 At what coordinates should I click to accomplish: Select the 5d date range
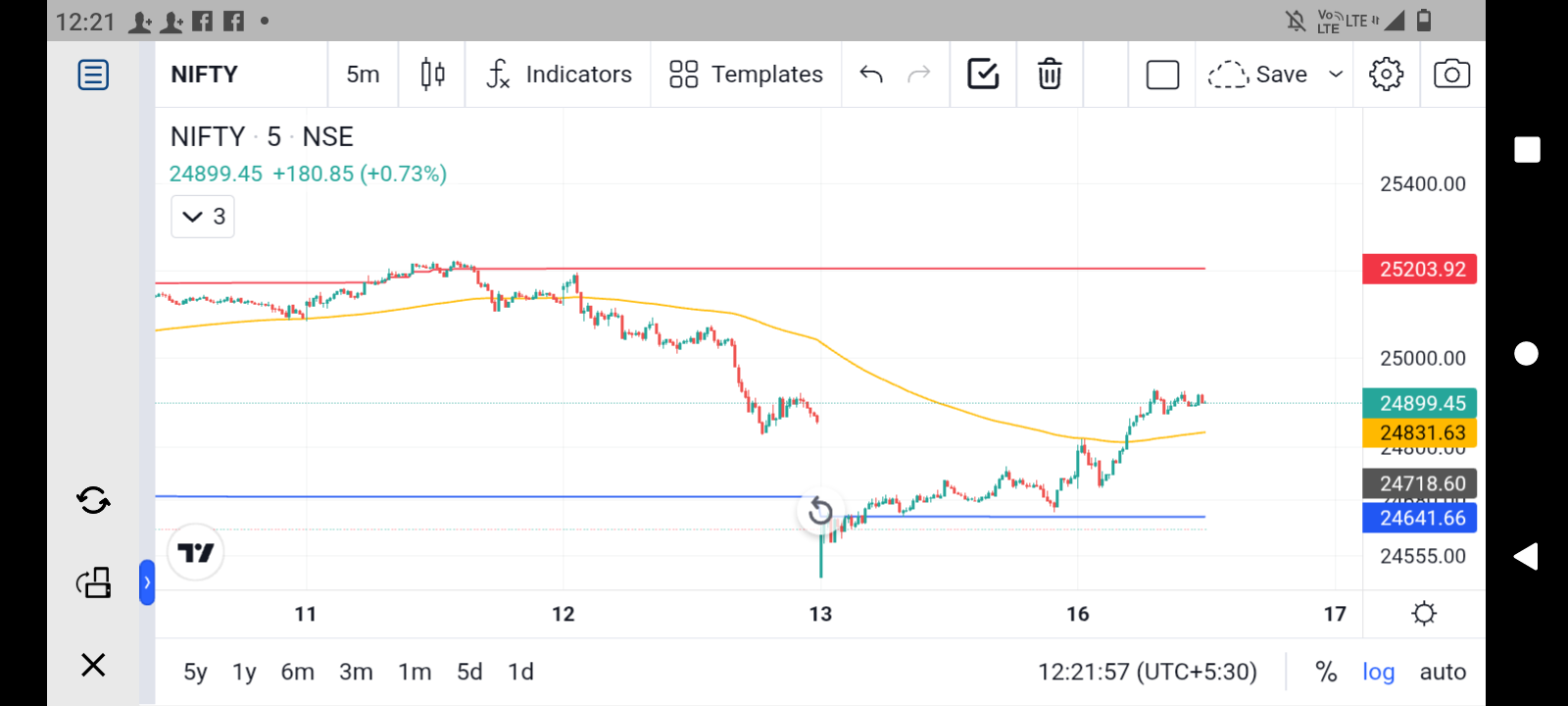click(469, 672)
